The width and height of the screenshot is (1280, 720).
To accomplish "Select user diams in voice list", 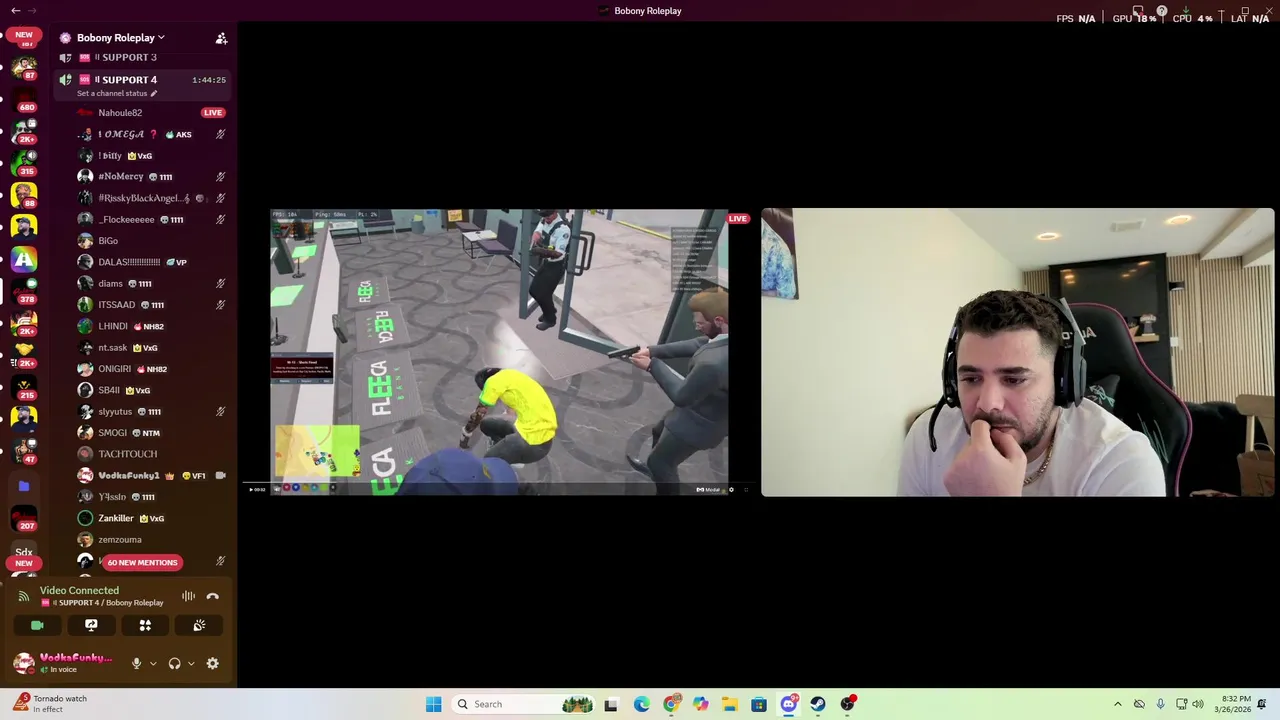I will [x=150, y=284].
